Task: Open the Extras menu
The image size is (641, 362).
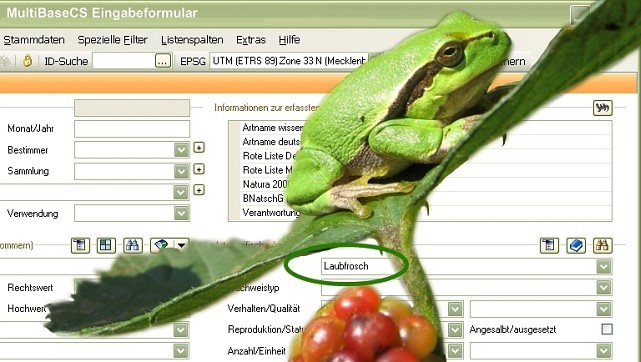Action: (251, 40)
